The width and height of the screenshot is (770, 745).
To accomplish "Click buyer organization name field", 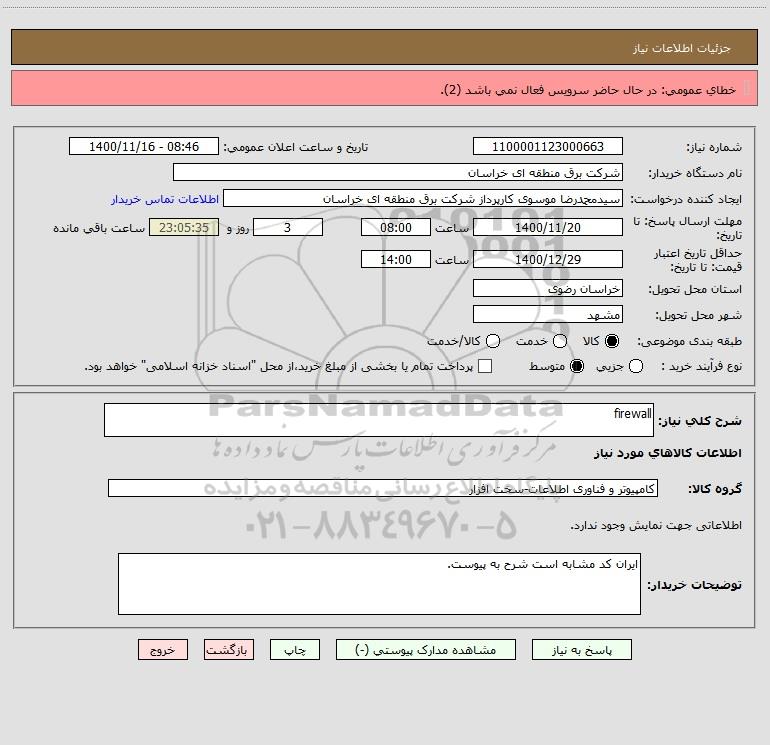I will tap(398, 172).
